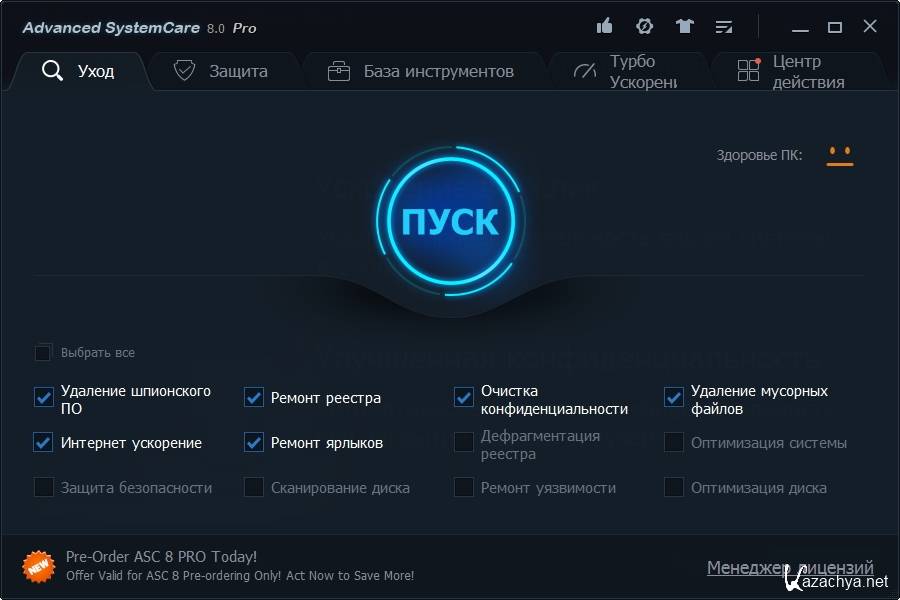Image resolution: width=900 pixels, height=600 pixels.
Task: Switch to the Защита tab
Action: tap(220, 71)
